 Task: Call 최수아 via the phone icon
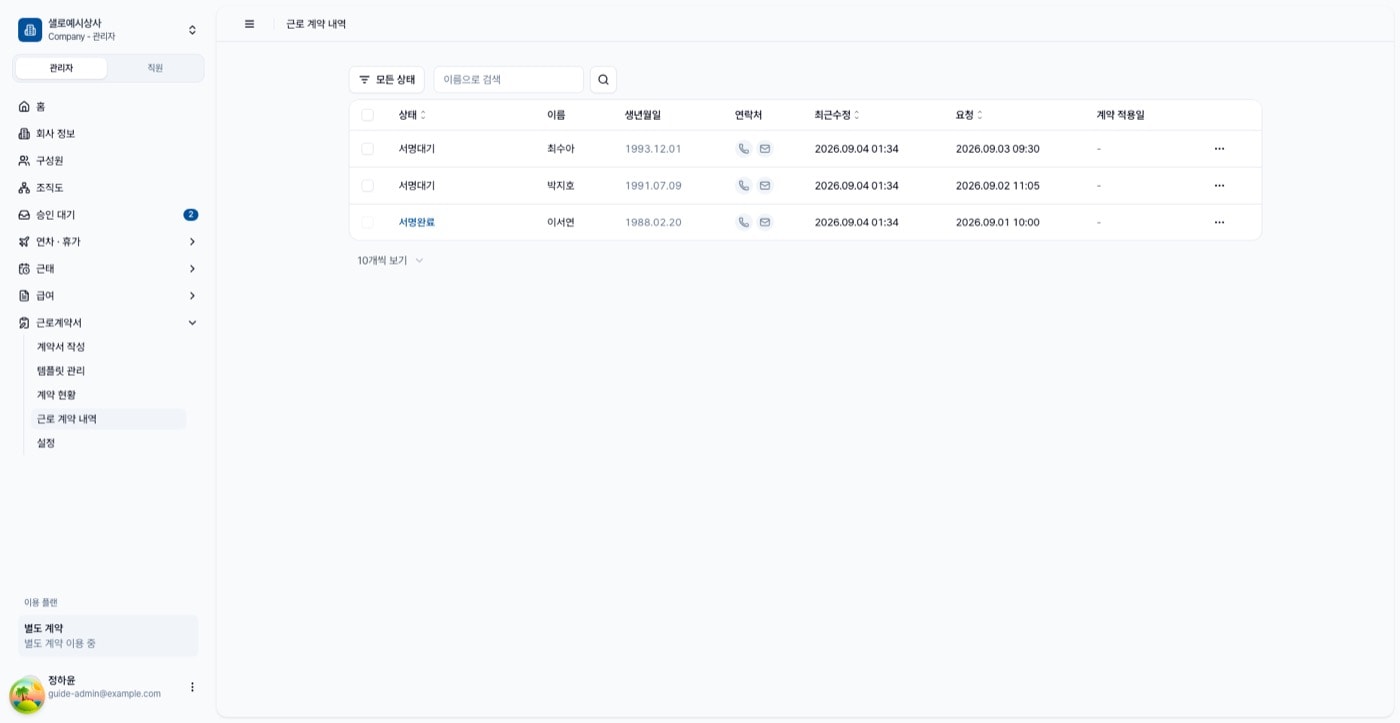(x=743, y=149)
